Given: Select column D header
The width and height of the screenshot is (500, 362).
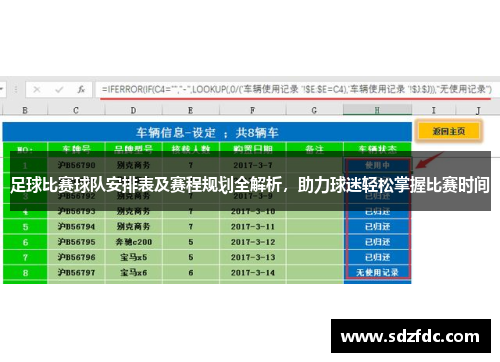Looking at the screenshot, I should tap(133, 110).
